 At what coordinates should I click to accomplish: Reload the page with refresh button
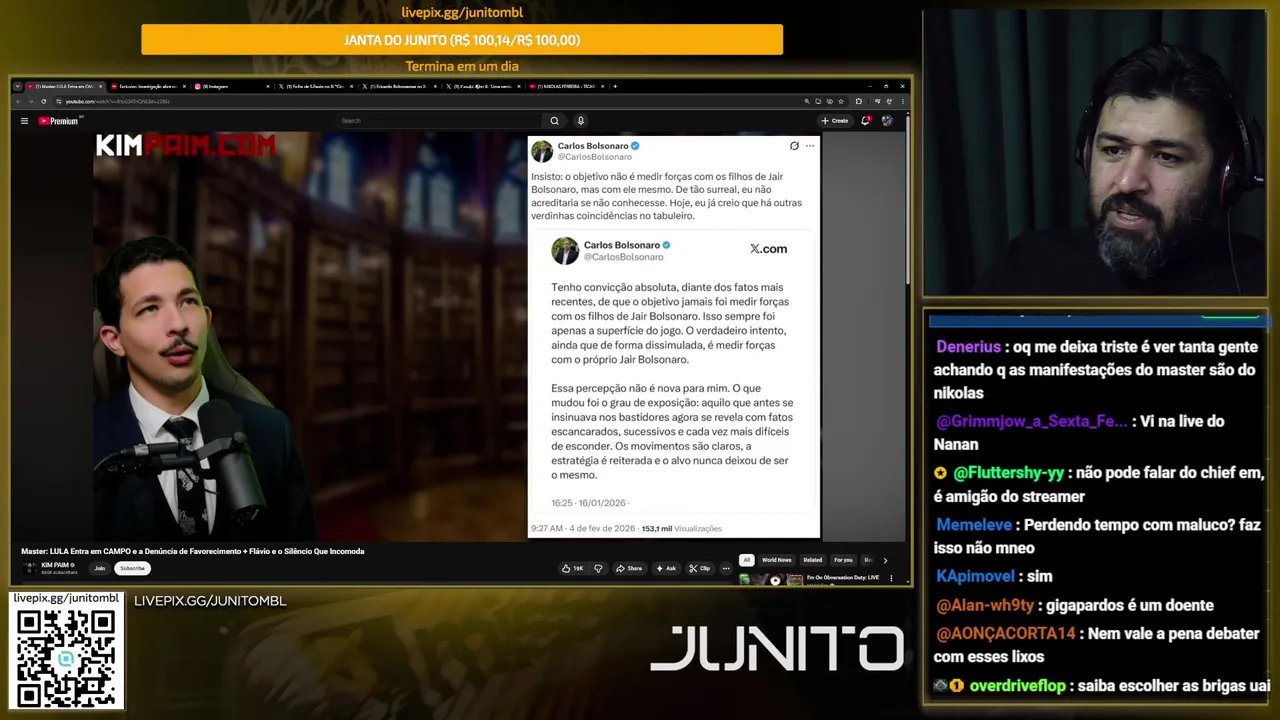click(x=43, y=101)
